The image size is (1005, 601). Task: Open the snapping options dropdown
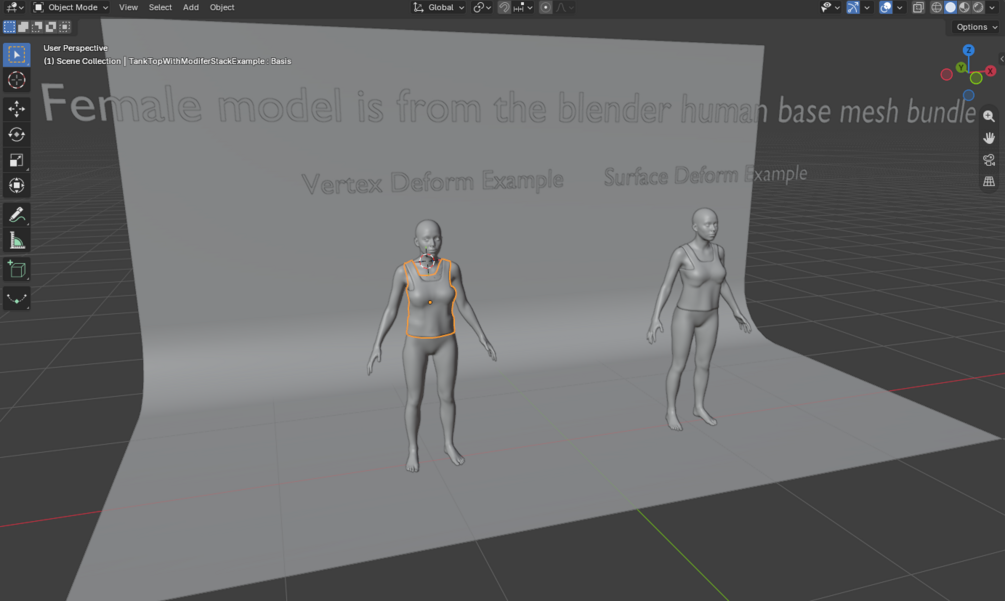point(523,7)
